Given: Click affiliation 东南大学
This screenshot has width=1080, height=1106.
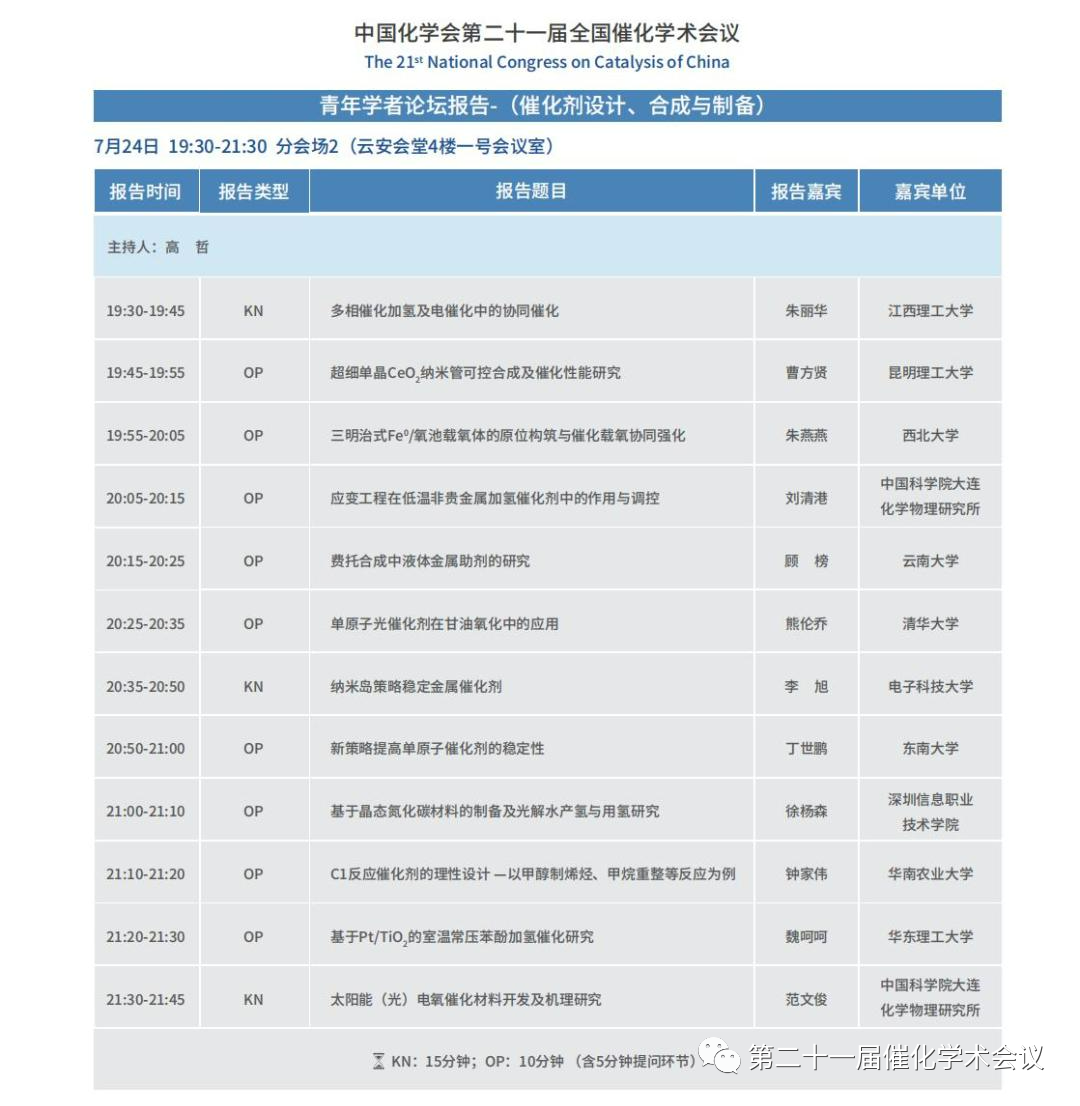Looking at the screenshot, I should (x=930, y=749).
